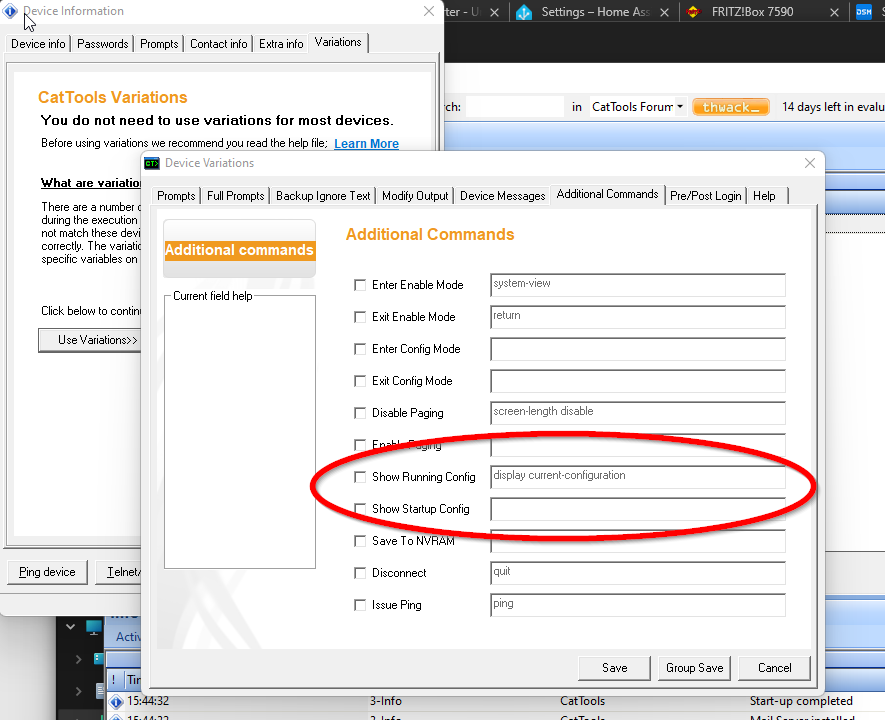
Task: Open the Full Prompts tab
Action: 235,196
